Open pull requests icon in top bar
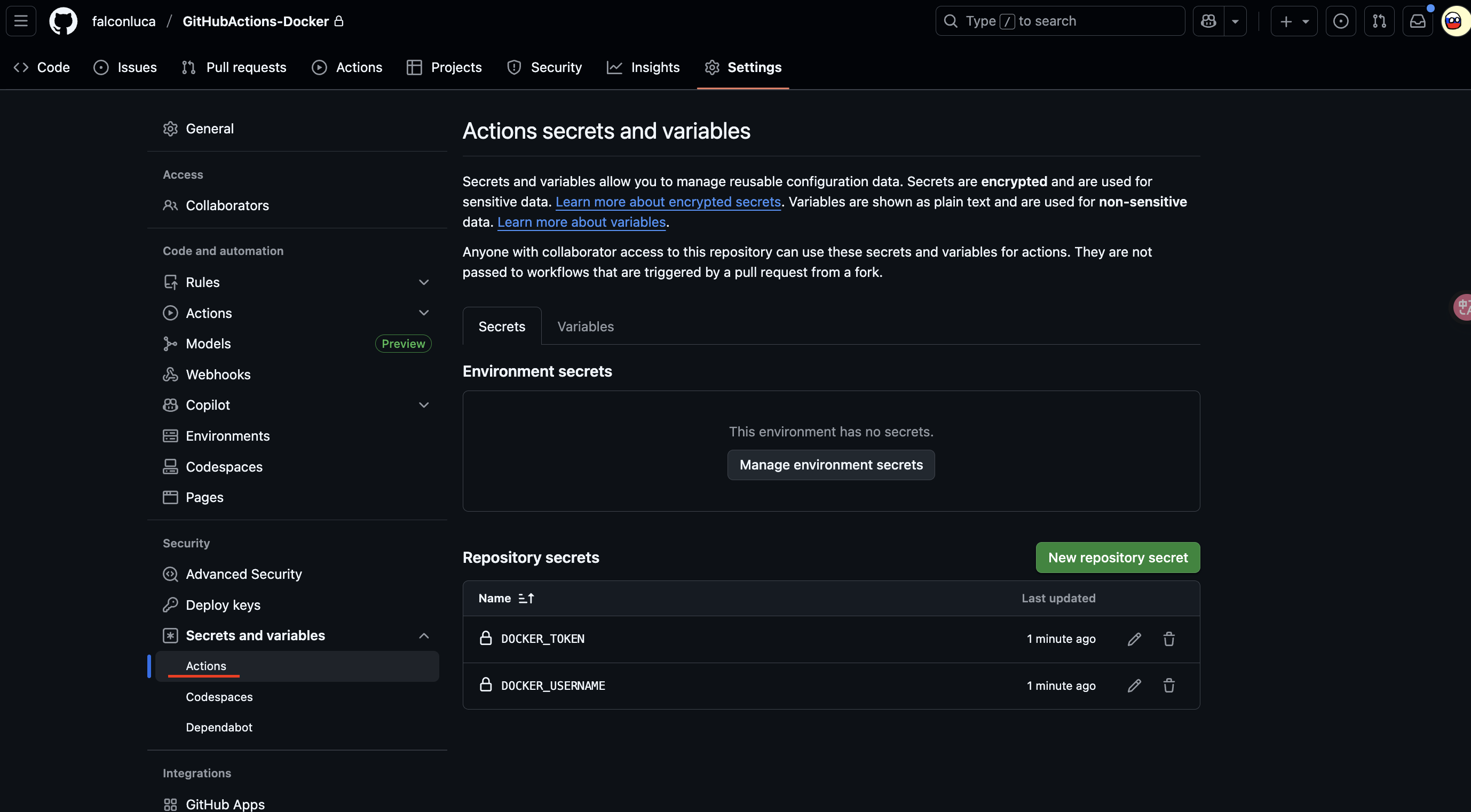 pyautogui.click(x=1379, y=21)
